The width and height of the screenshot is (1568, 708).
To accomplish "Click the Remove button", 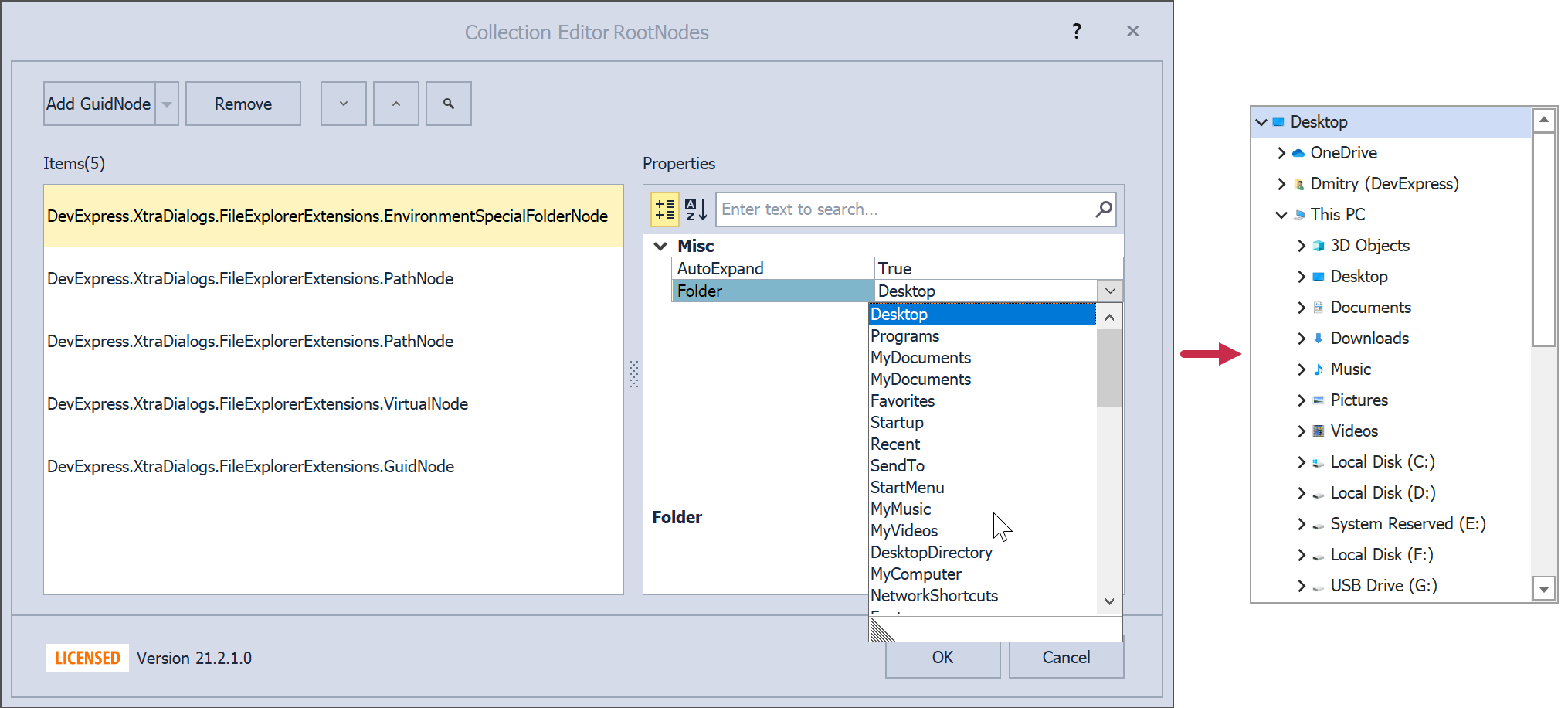I will tap(243, 103).
